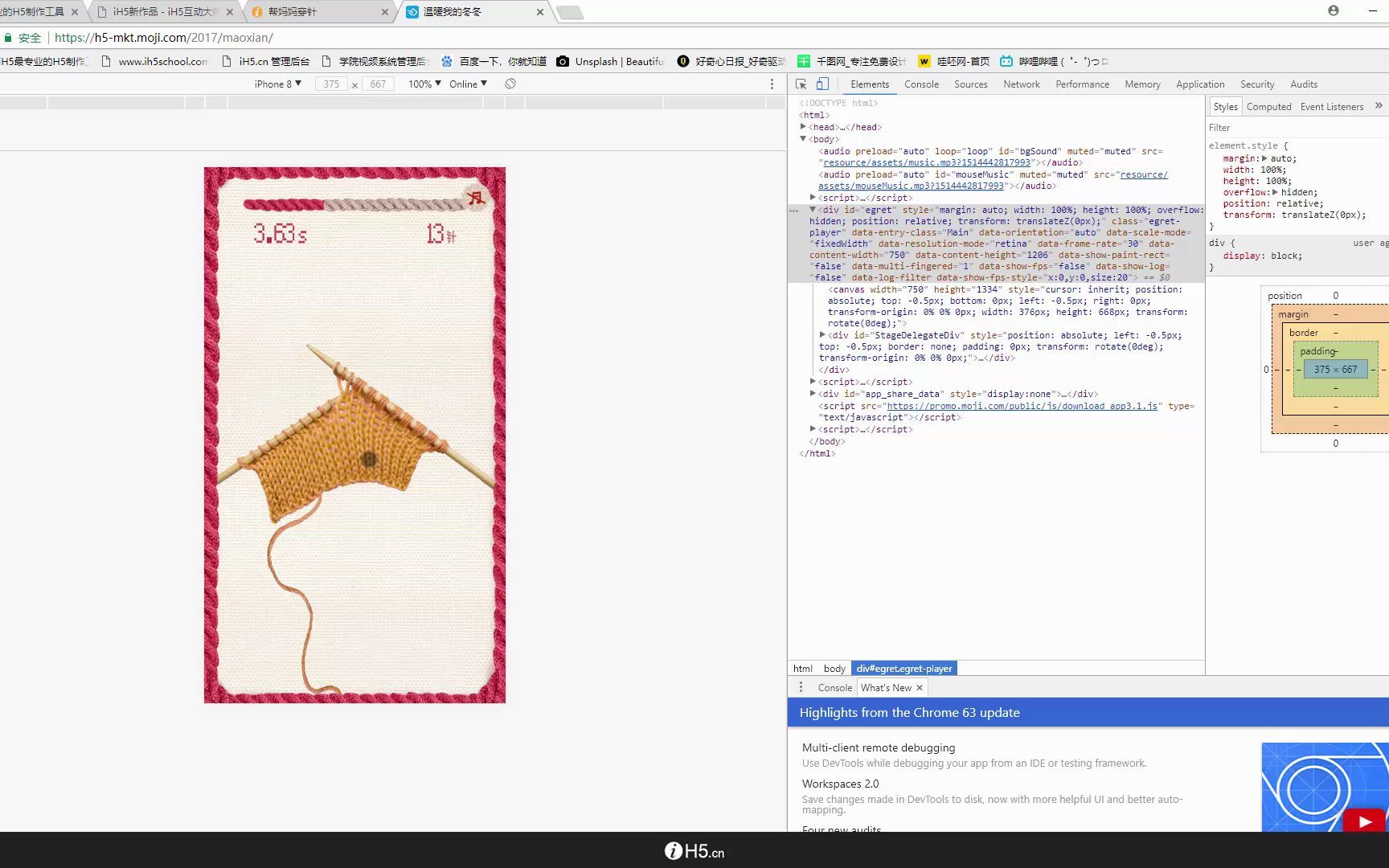Collapse the div#egret element node
The width and height of the screenshot is (1389, 868).
813,210
